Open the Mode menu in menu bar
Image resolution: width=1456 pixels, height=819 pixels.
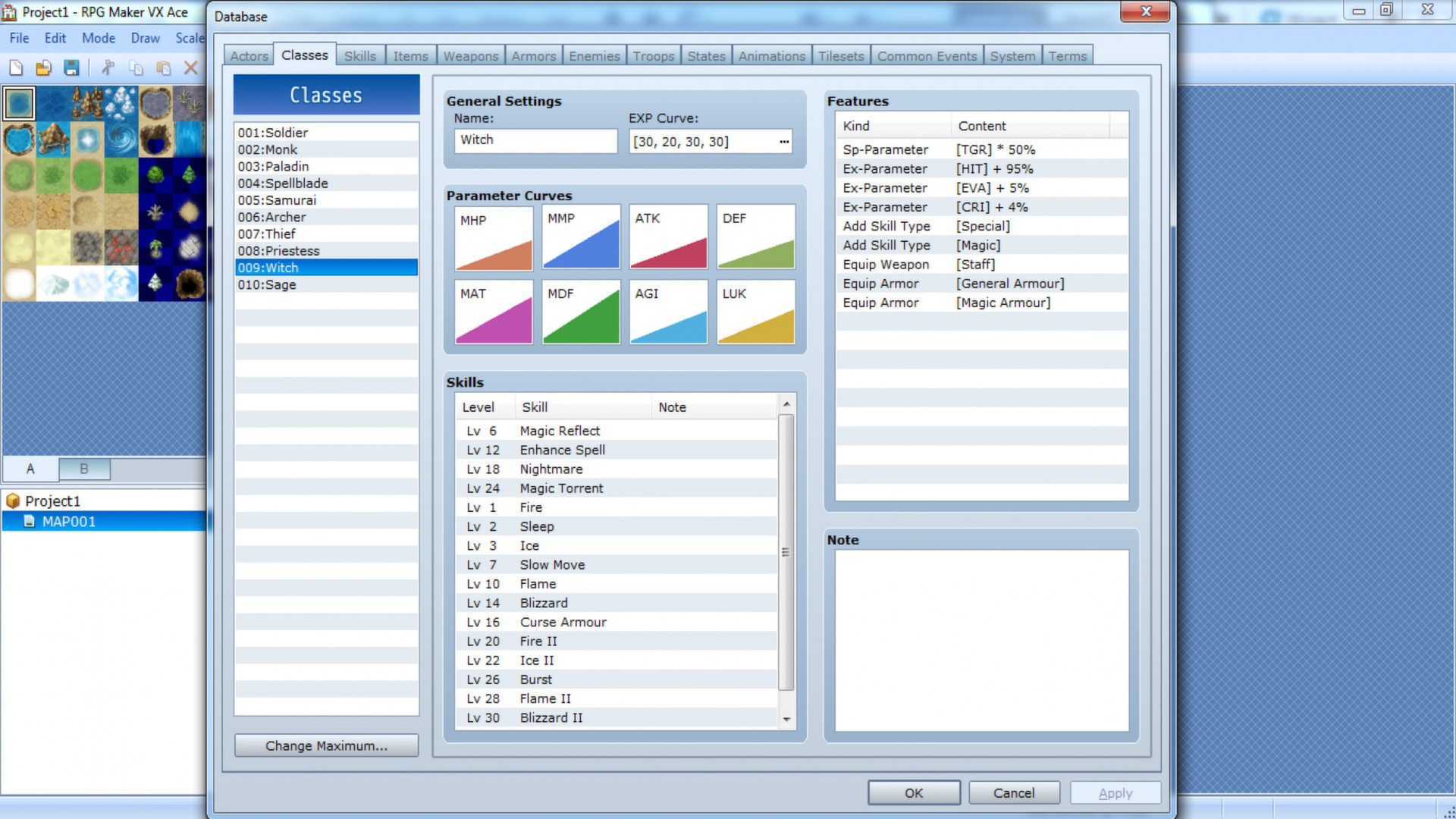[x=98, y=37]
